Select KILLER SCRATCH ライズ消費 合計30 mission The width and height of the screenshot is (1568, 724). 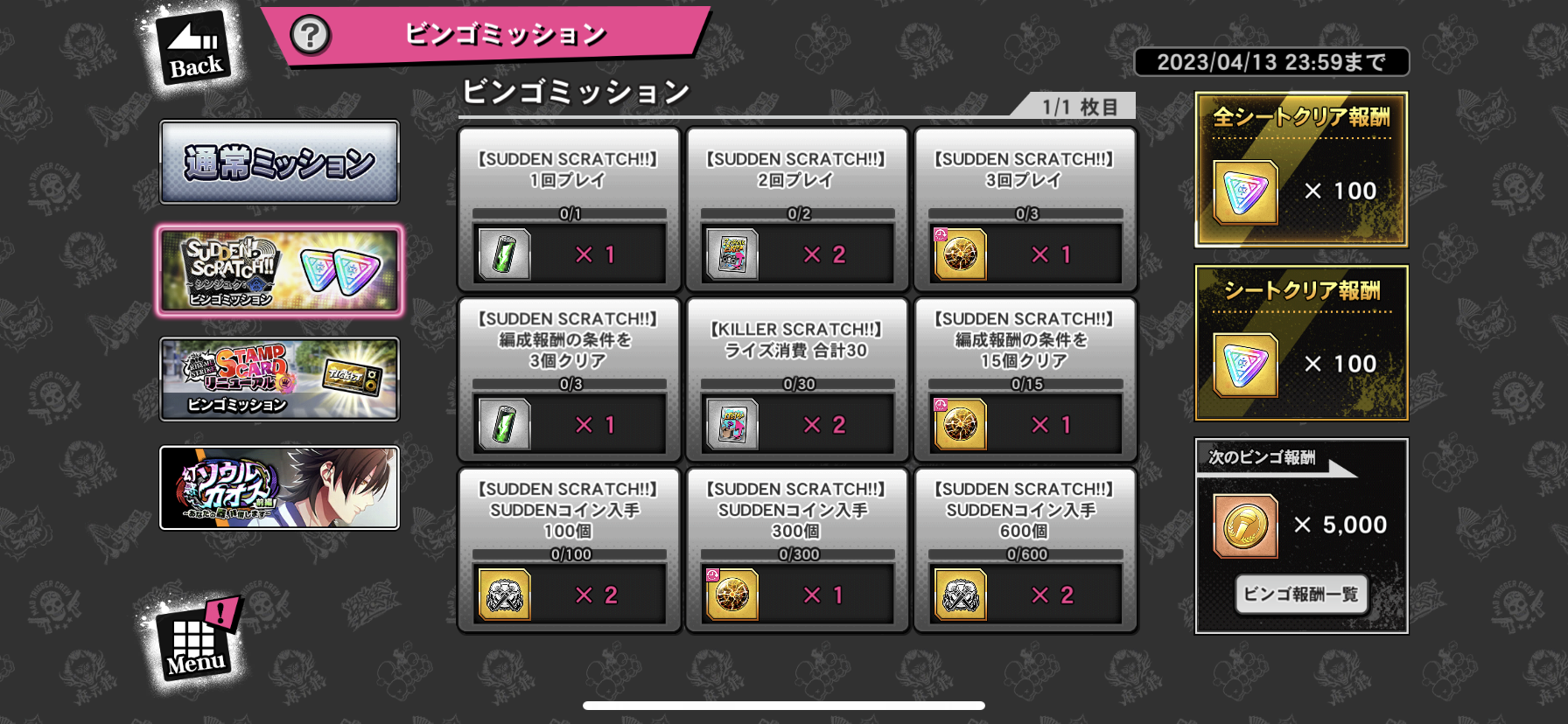[797, 379]
